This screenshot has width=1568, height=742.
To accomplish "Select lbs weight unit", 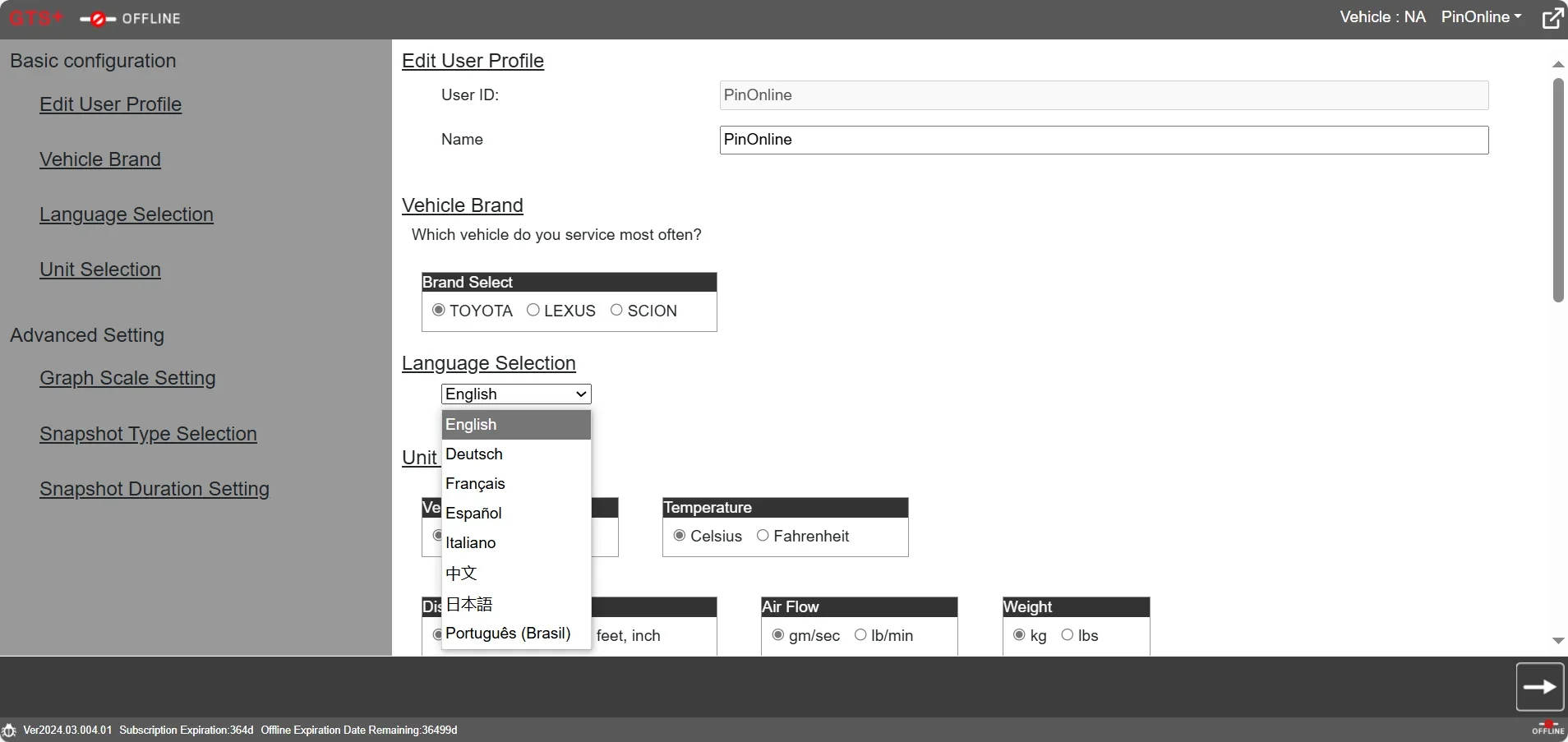I will click(x=1068, y=634).
